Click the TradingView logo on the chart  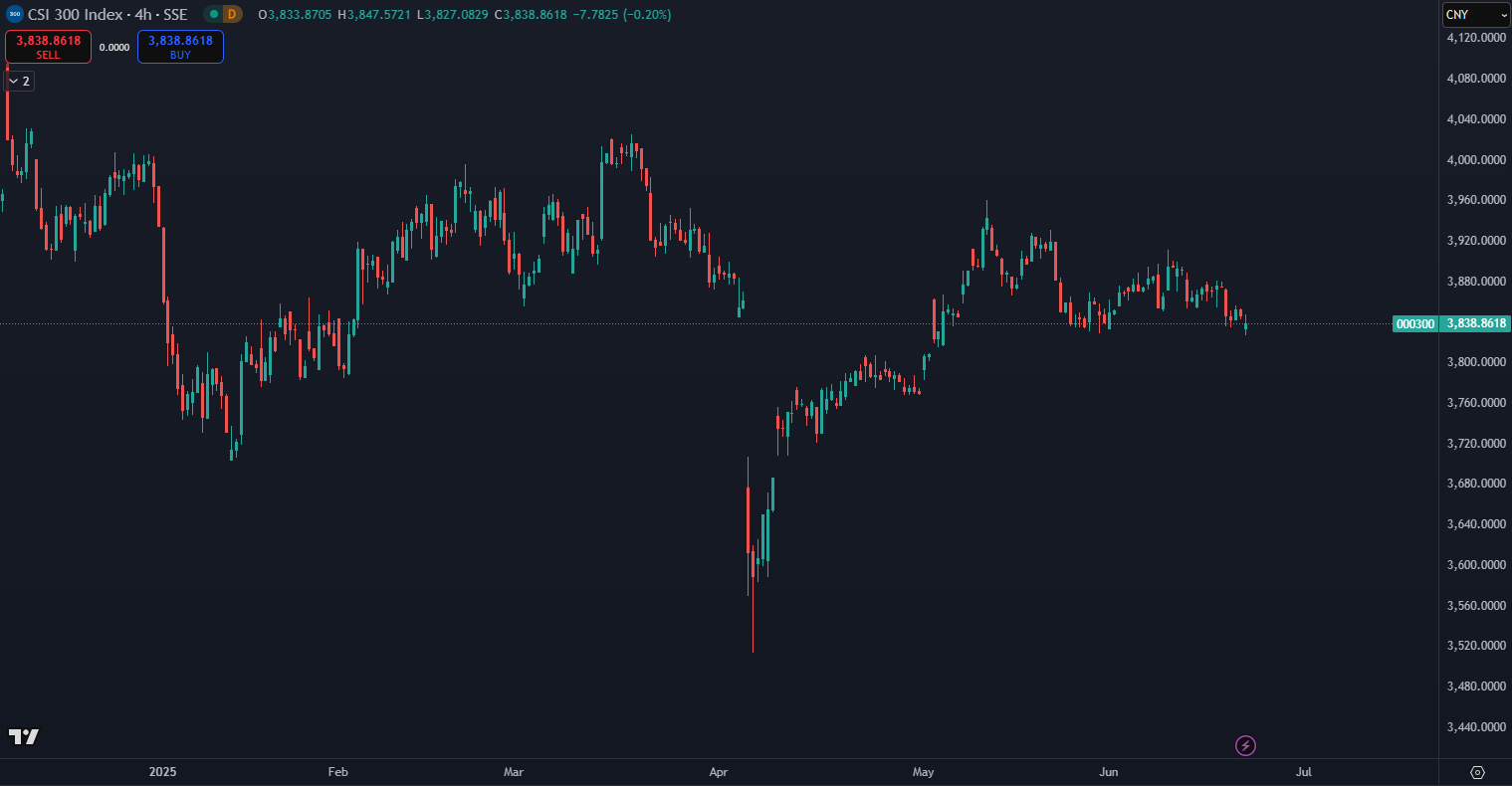[x=24, y=736]
